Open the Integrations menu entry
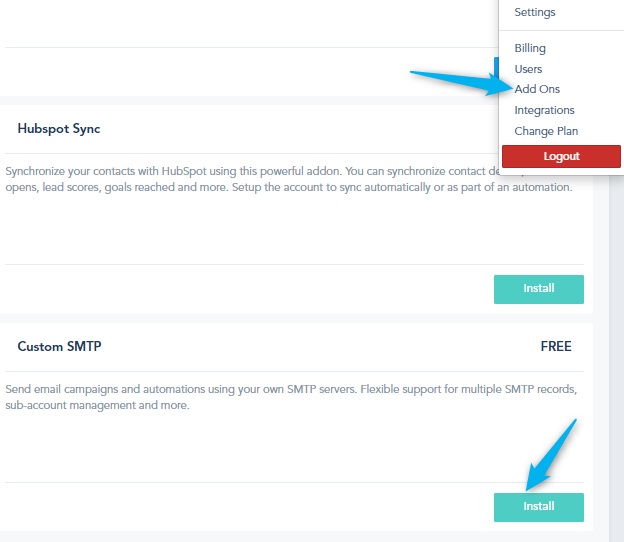 (x=544, y=110)
